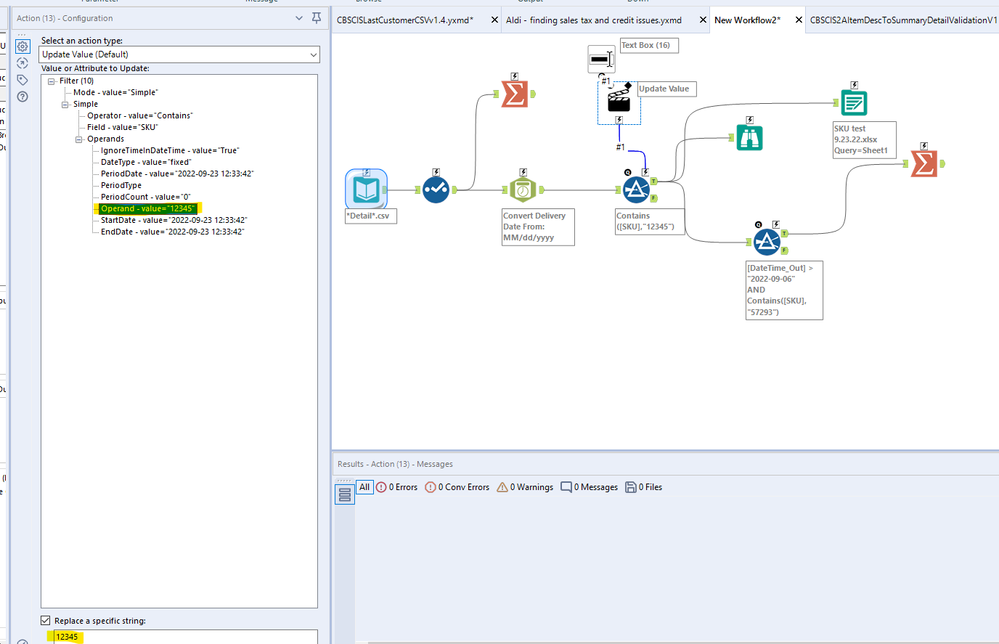Show 0 Files filter
The width and height of the screenshot is (999, 644).
(x=643, y=487)
